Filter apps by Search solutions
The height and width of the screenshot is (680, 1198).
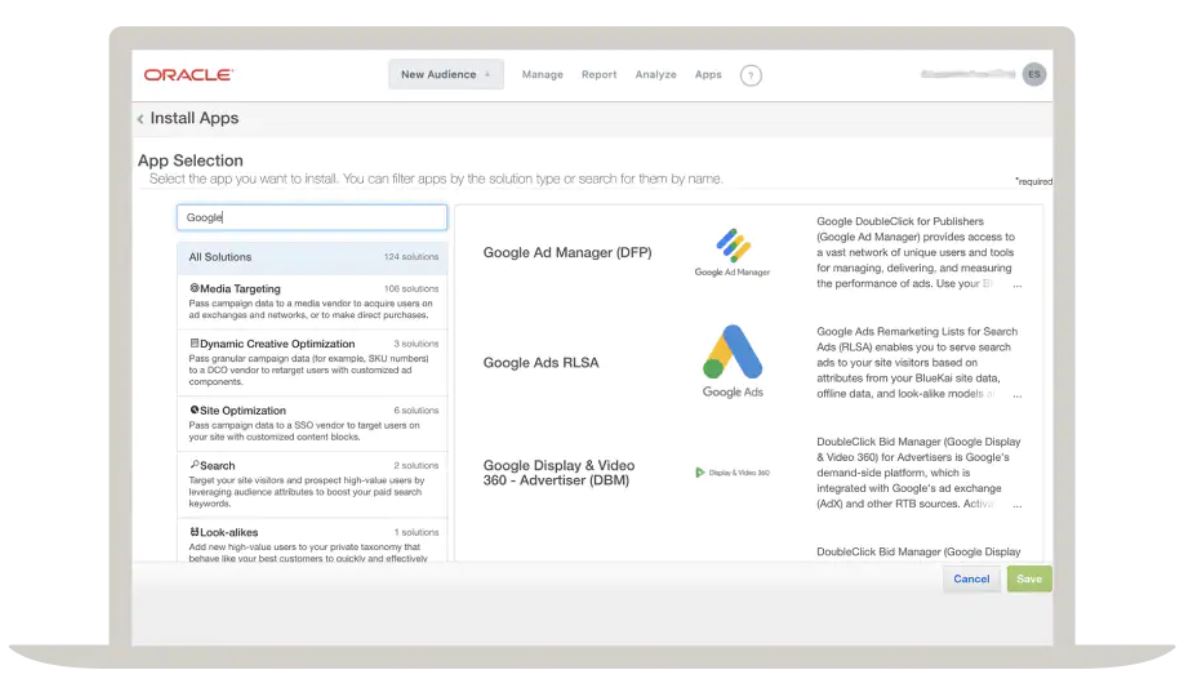(x=312, y=484)
